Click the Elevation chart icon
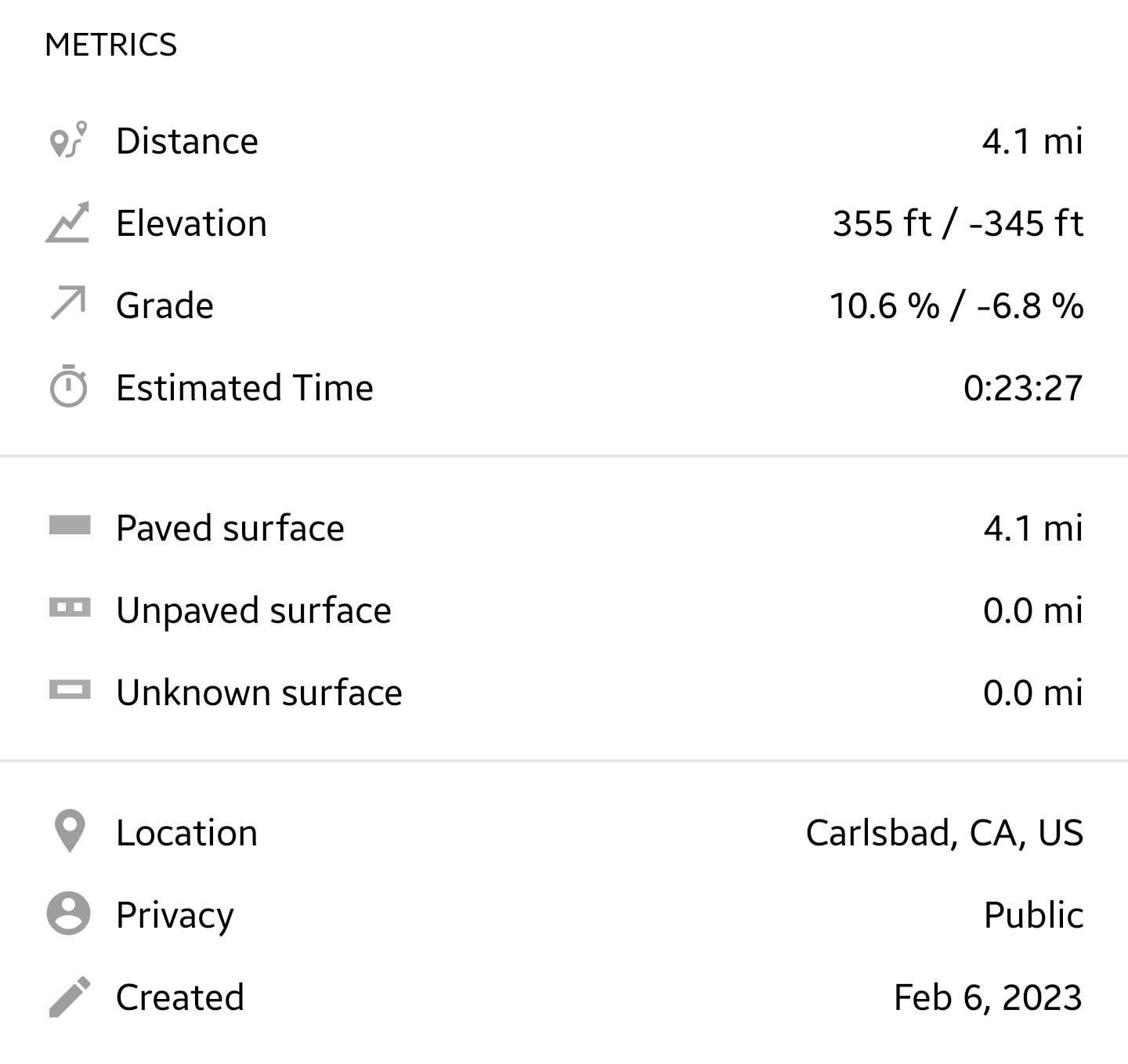1128x1064 pixels. [x=68, y=223]
